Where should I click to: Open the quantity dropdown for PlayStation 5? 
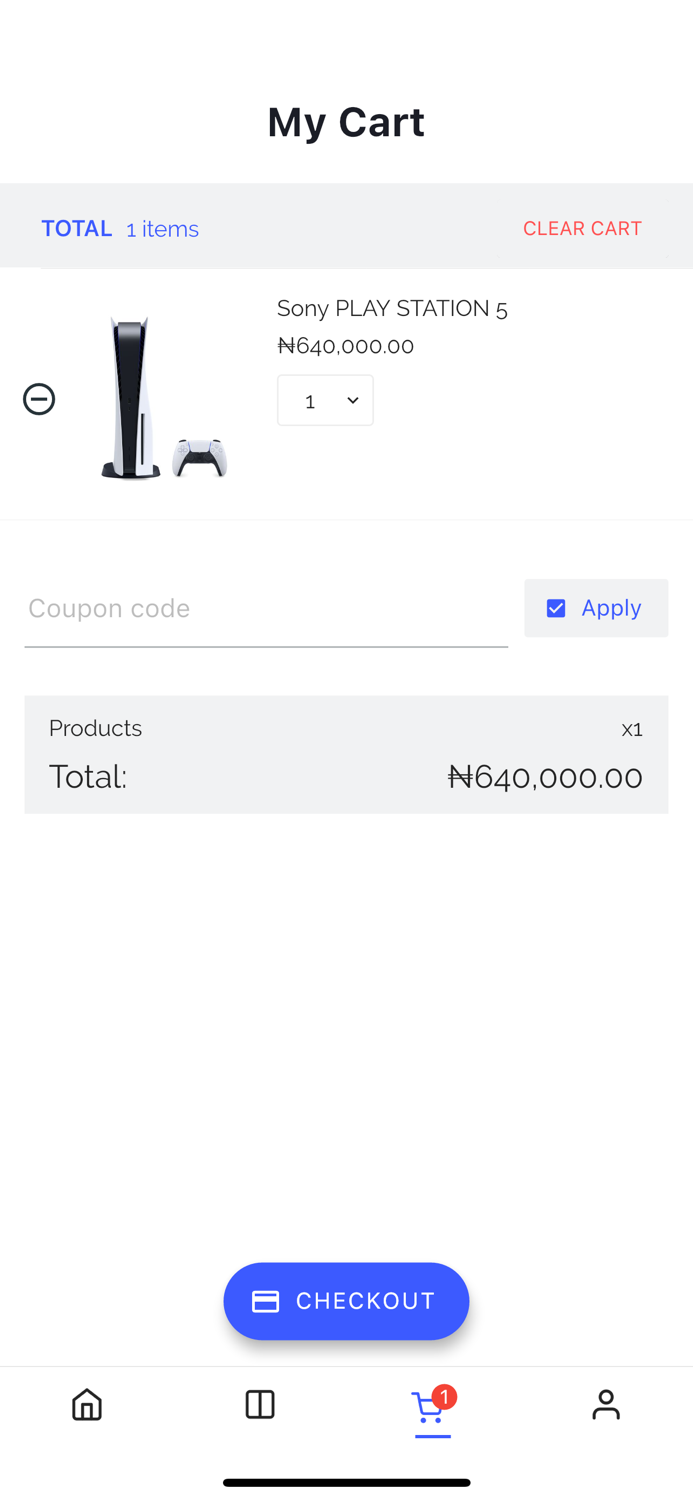[326, 398]
